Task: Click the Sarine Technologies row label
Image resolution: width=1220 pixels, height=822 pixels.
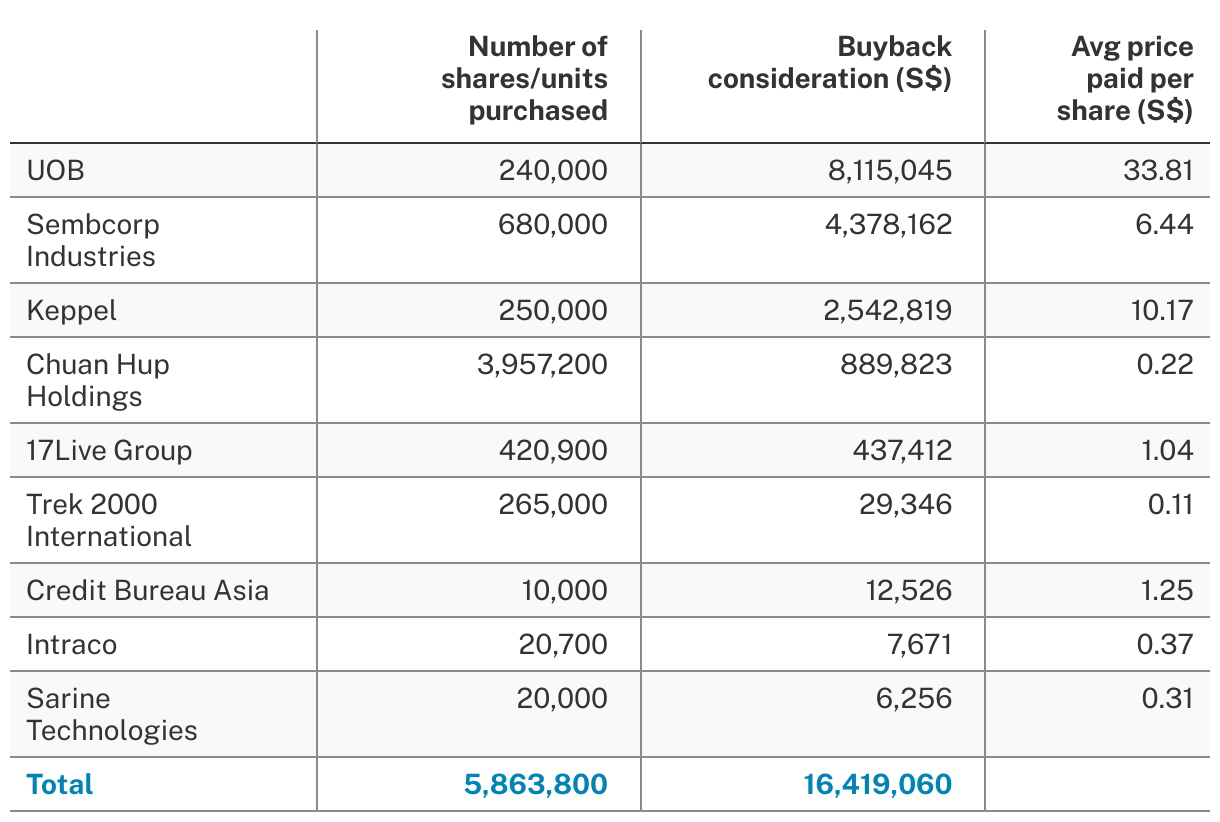Action: 112,714
